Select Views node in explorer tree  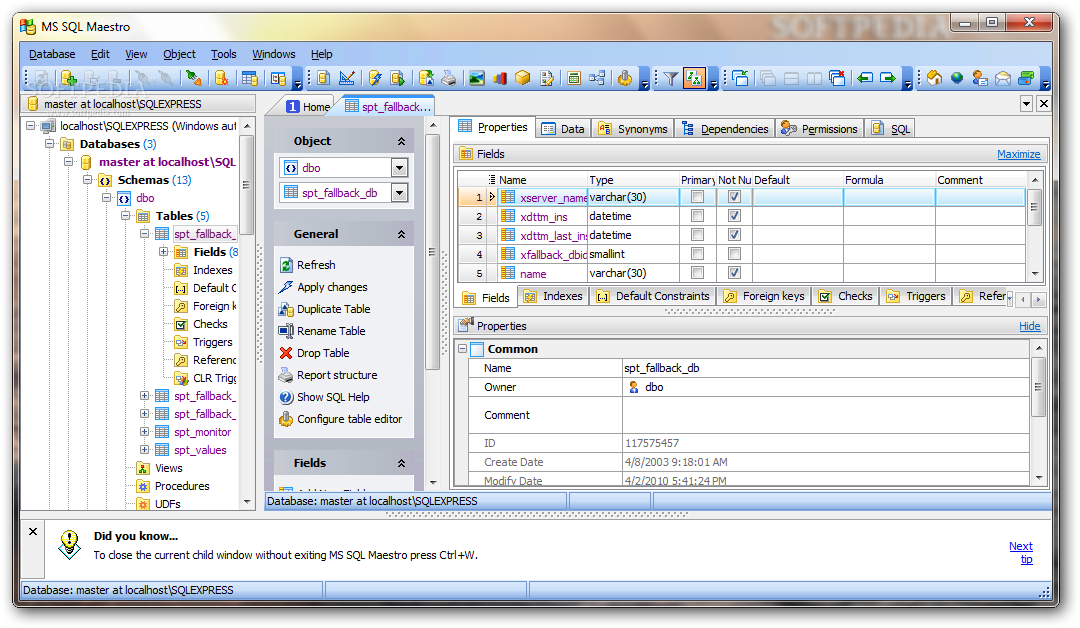(169, 468)
